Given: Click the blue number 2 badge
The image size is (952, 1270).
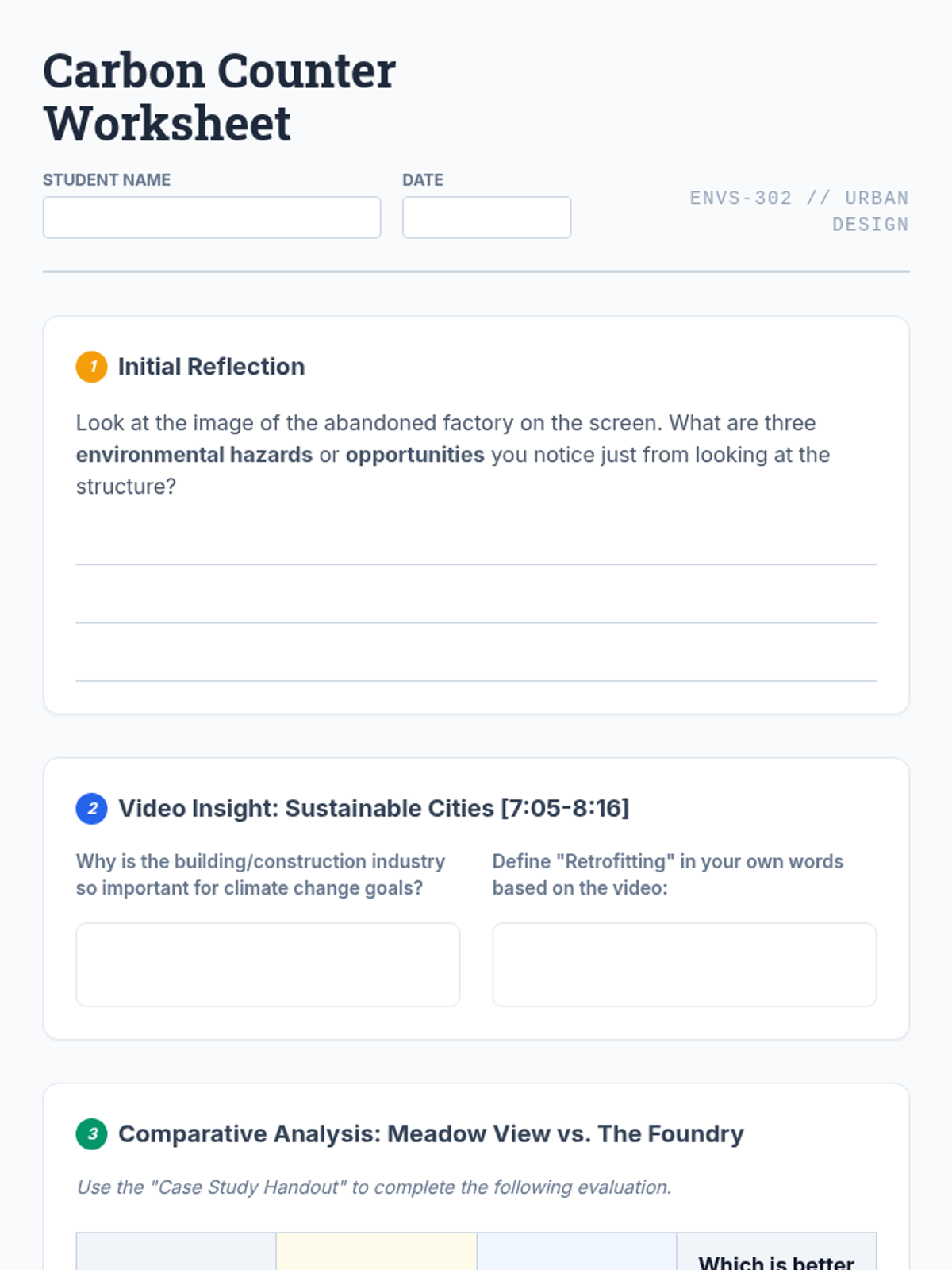Looking at the screenshot, I should click(91, 808).
